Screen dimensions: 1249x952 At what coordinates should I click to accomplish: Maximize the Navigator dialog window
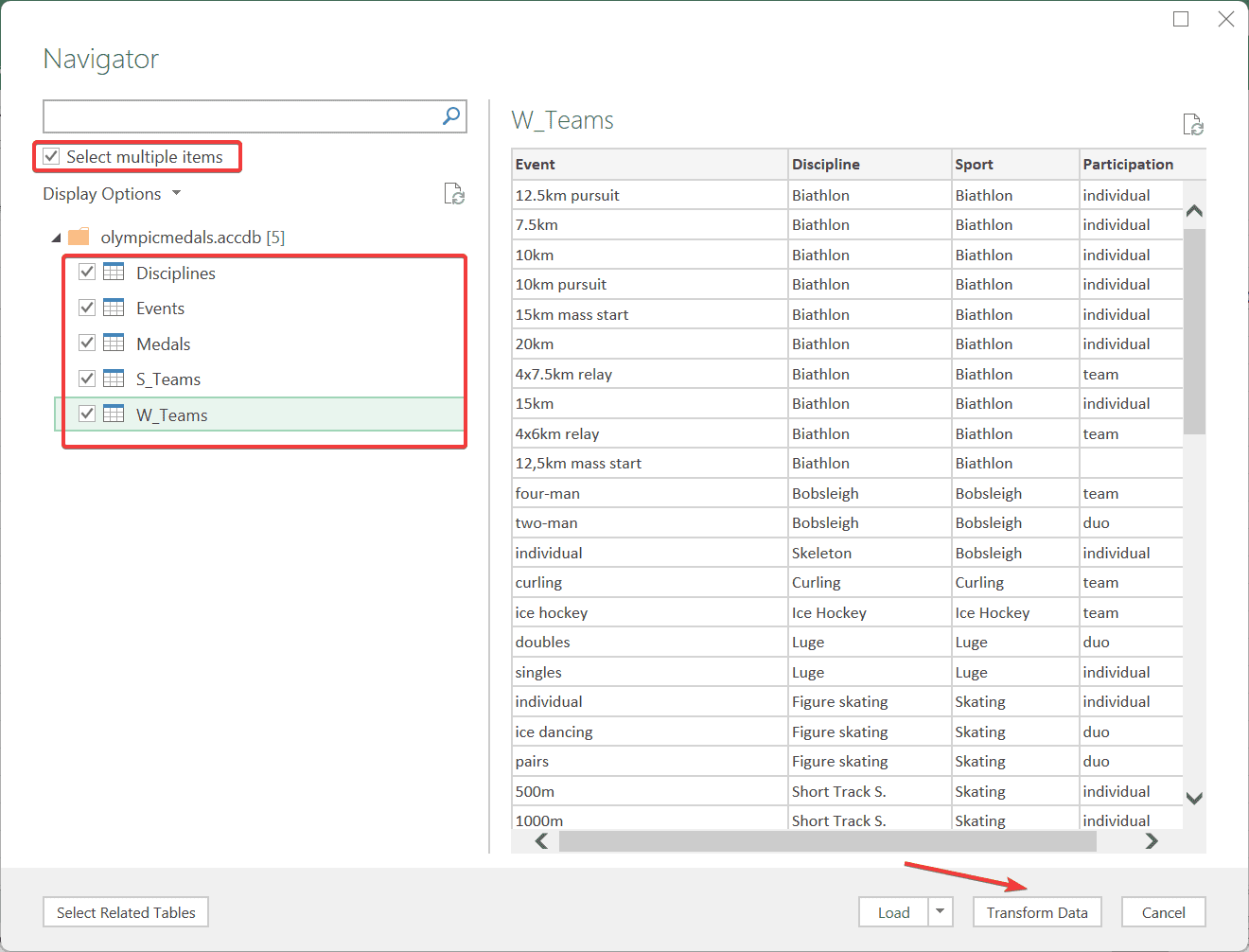tap(1181, 19)
